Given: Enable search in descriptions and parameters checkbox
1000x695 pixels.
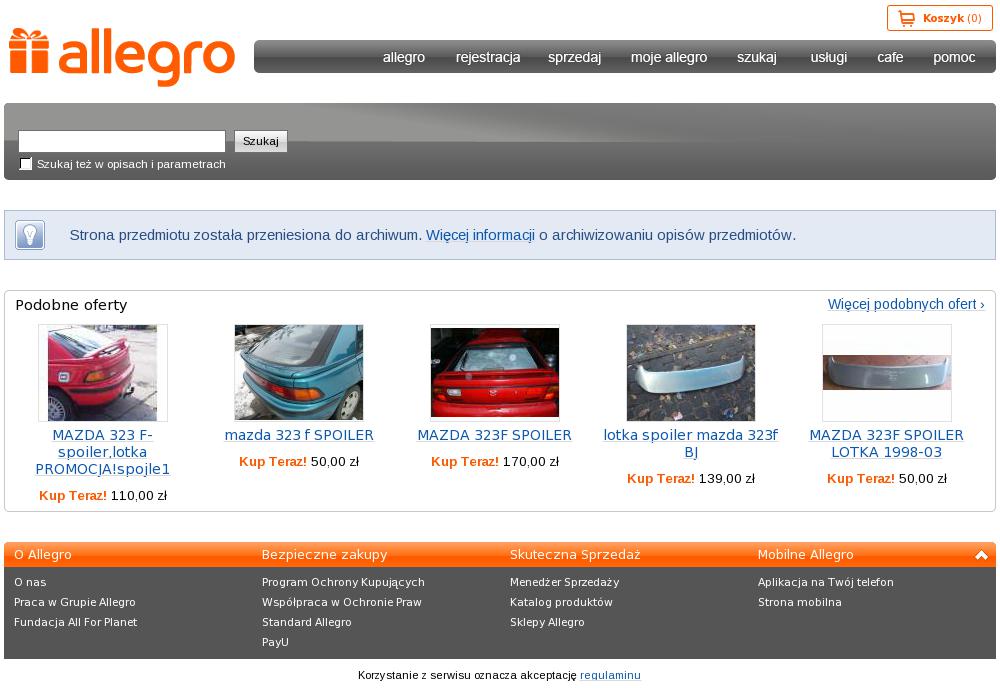Looking at the screenshot, I should (26, 164).
